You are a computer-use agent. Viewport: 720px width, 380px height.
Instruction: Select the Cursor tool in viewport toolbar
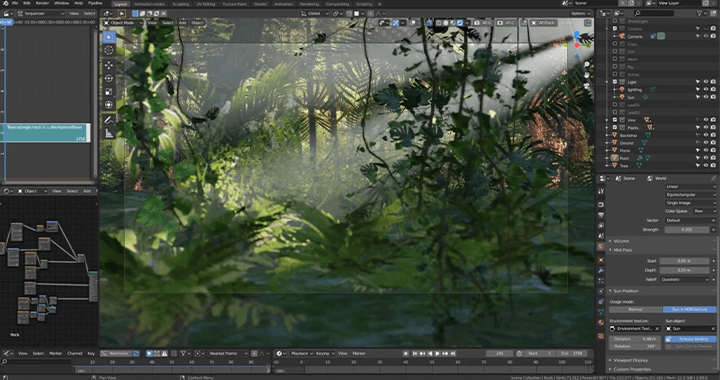point(109,50)
